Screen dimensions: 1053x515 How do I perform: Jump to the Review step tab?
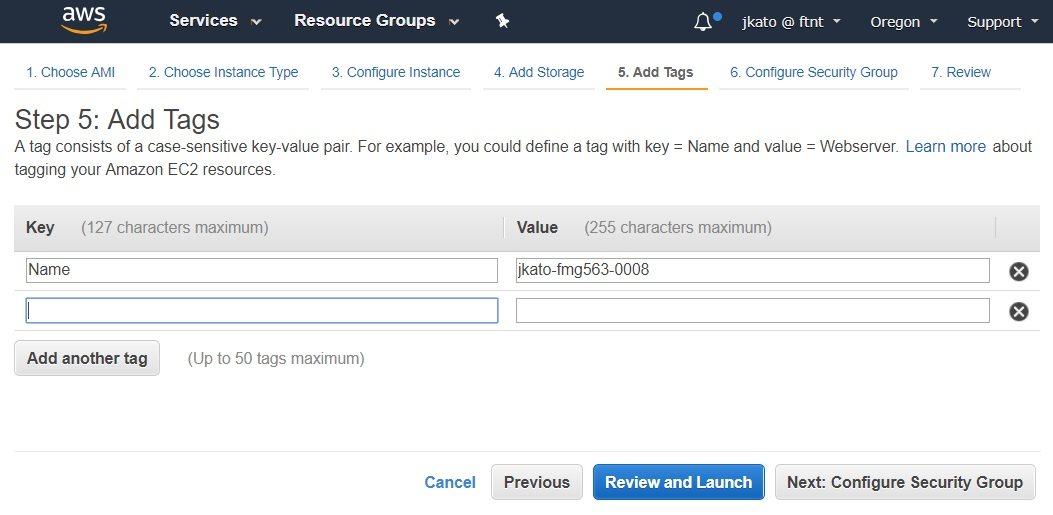pyautogui.click(x=960, y=72)
